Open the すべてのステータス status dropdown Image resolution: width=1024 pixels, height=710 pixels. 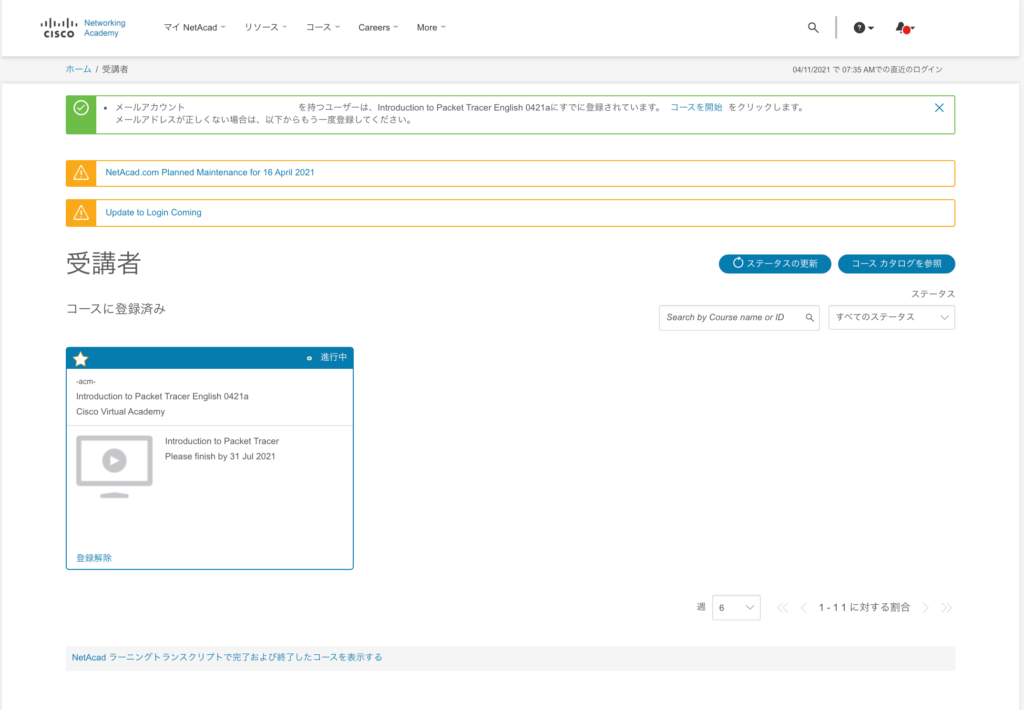[x=891, y=317]
